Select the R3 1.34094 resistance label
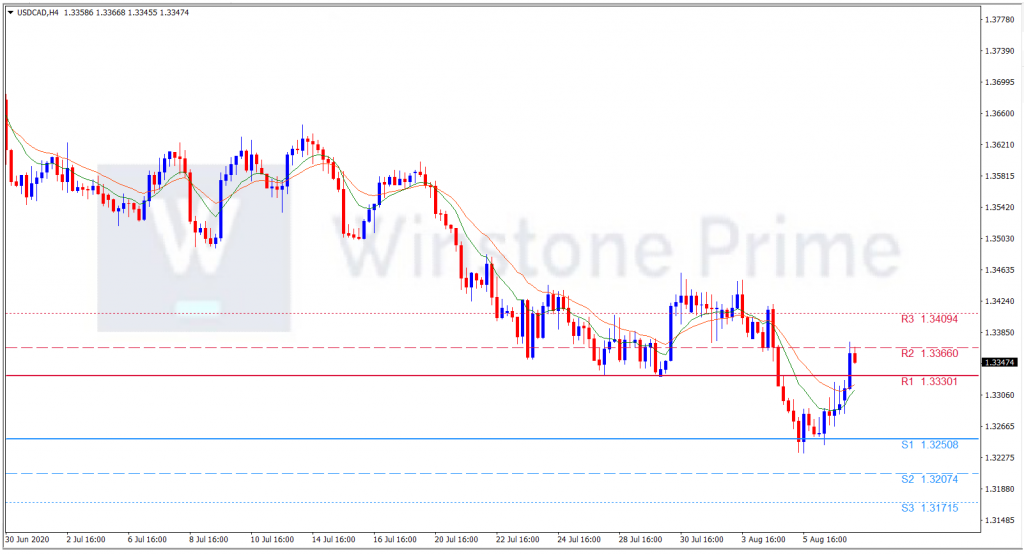 coord(929,320)
